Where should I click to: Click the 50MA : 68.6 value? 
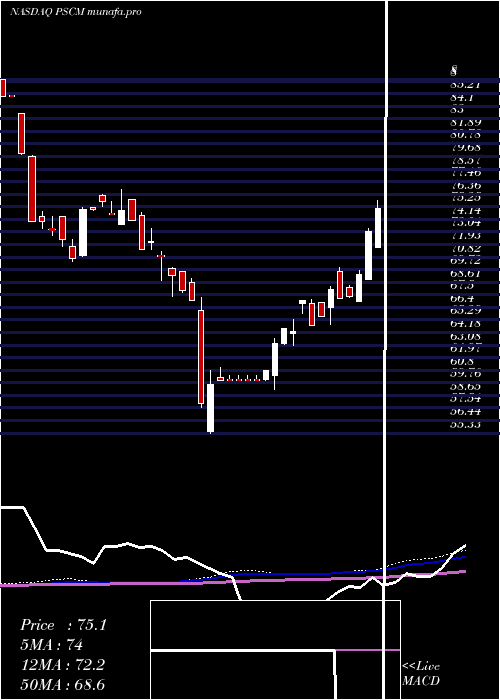point(62,685)
